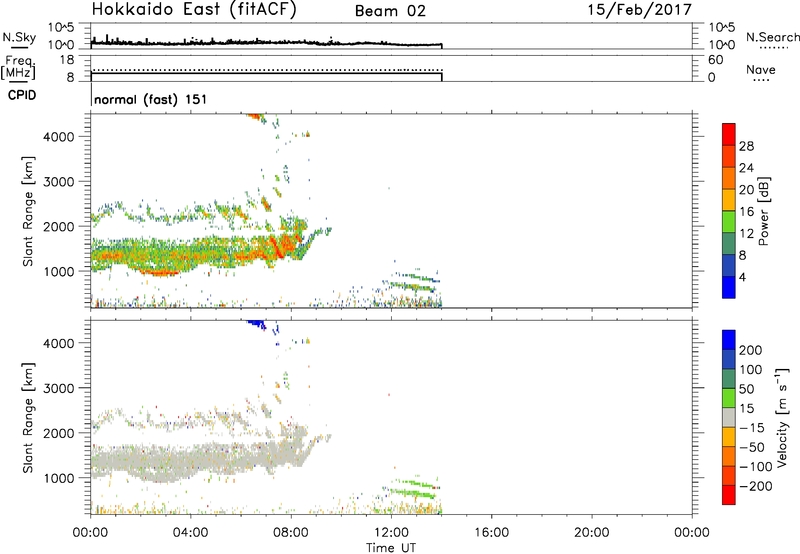Click '4000' on the power panel range axis

[59, 137]
